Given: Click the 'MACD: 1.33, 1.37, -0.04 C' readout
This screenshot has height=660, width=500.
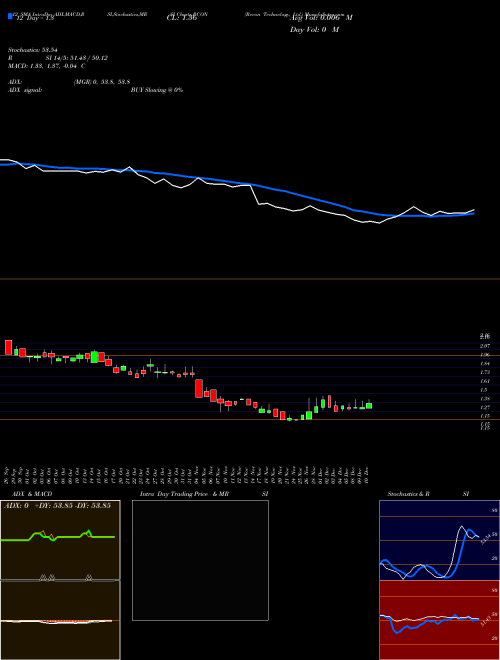Looking at the screenshot, I should pos(47,66).
